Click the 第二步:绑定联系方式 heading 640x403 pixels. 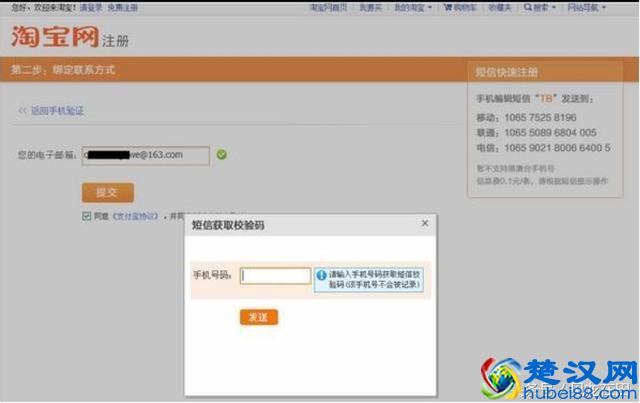(x=63, y=70)
